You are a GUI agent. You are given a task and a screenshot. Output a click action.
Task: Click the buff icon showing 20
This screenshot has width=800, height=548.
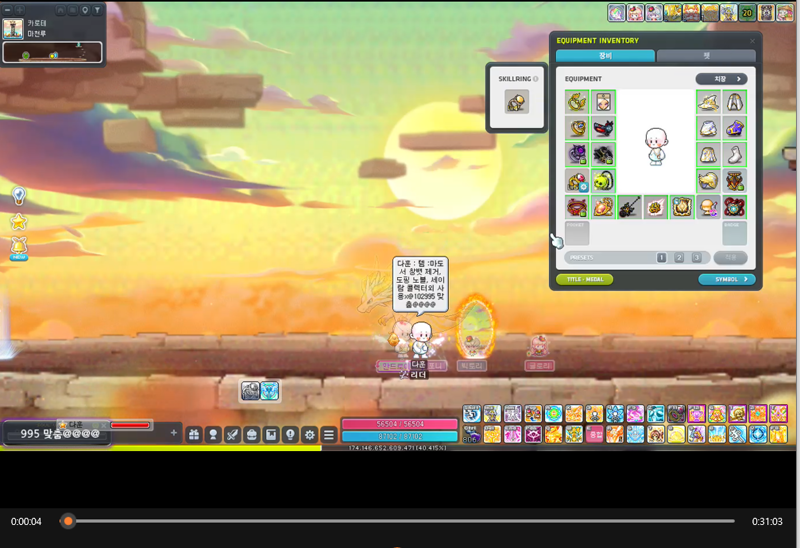tap(747, 13)
